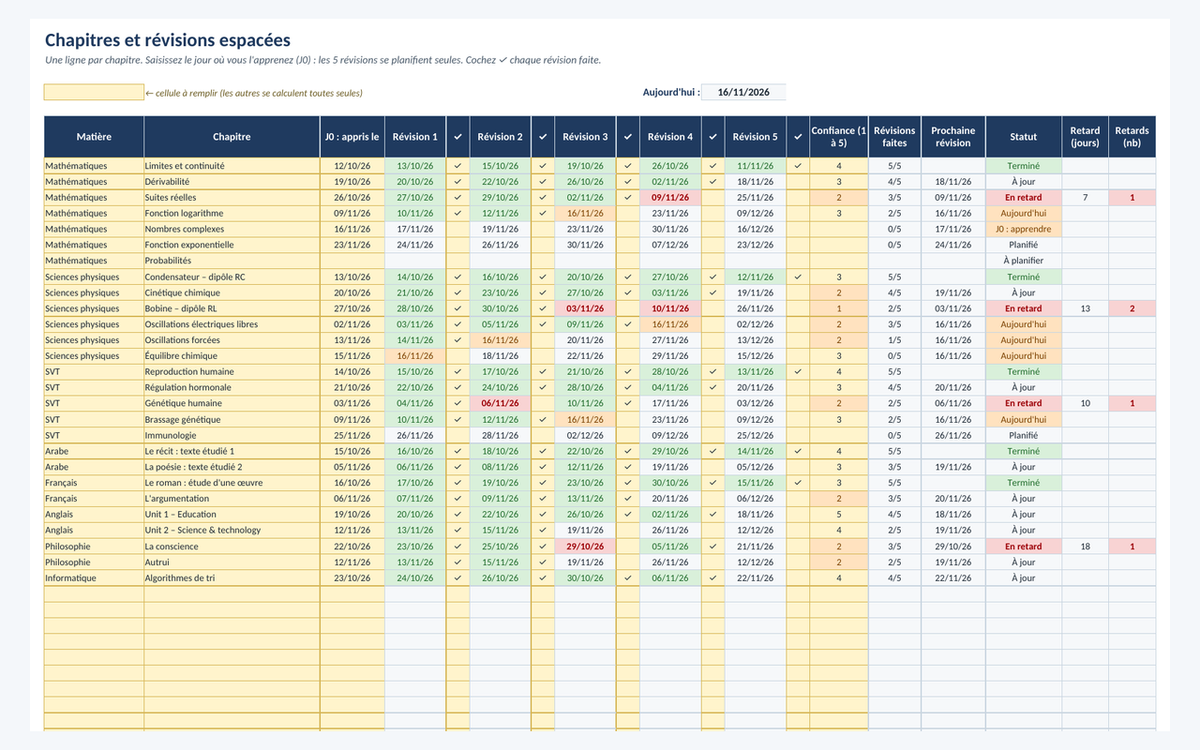
Task: Select the Retards (nb) header
Action: (1132, 137)
